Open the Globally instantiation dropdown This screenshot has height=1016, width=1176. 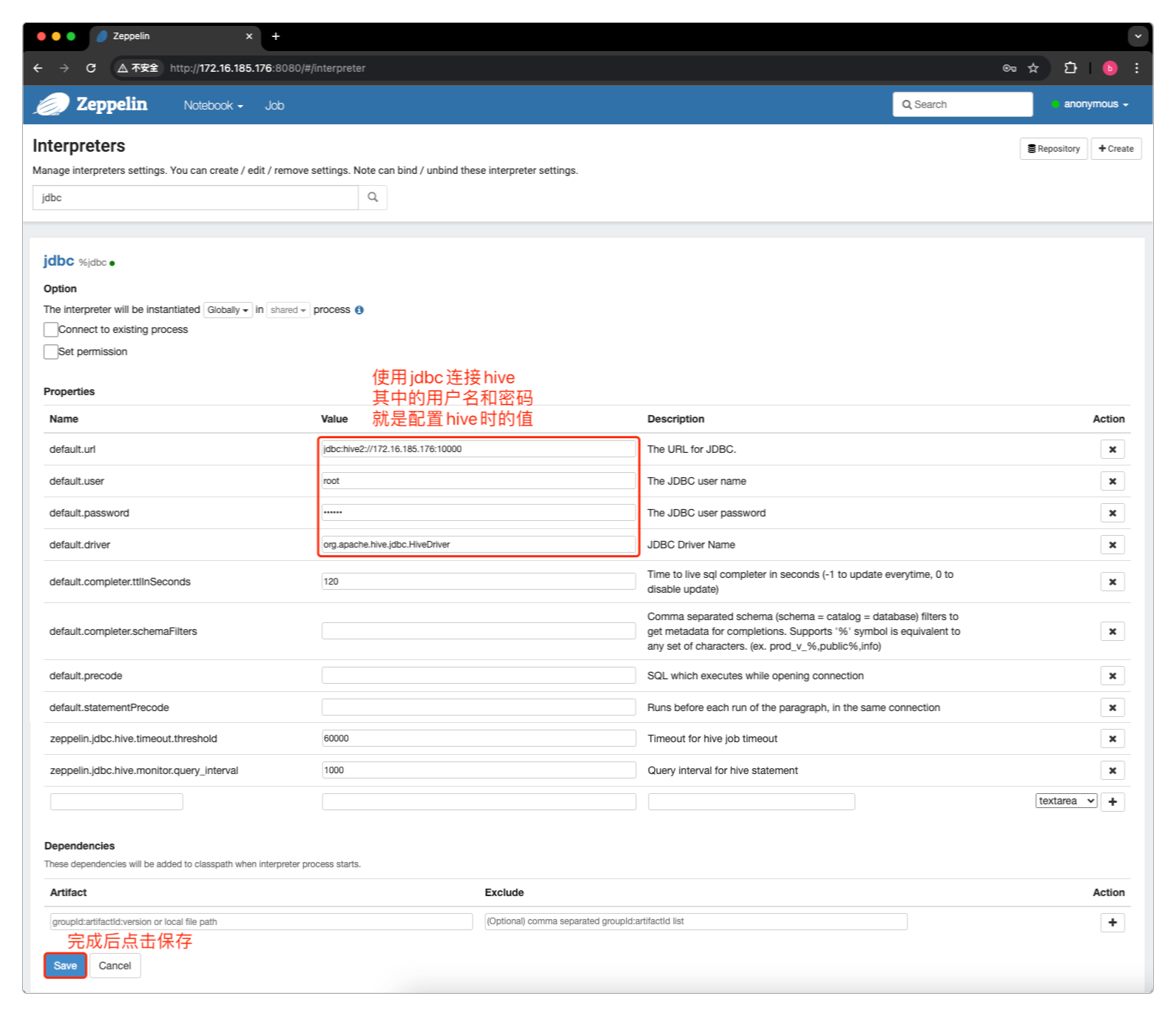click(x=228, y=310)
